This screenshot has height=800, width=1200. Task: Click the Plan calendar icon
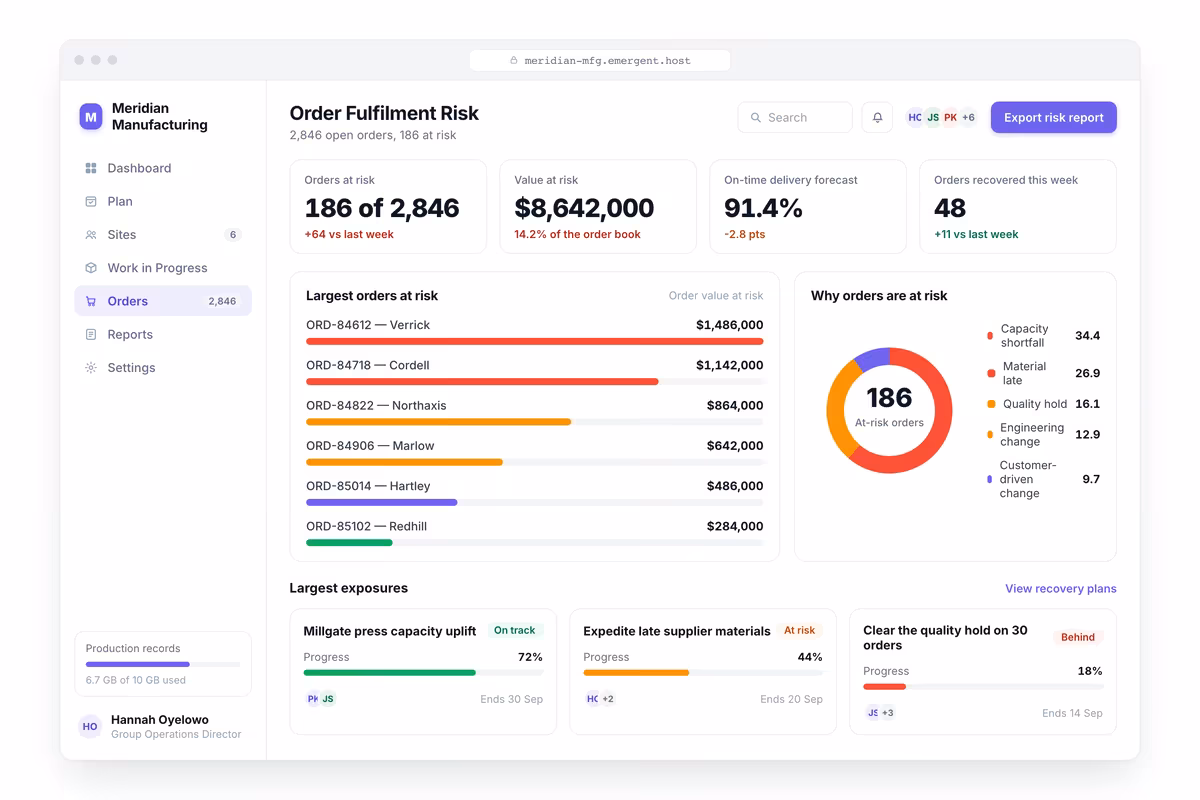[x=91, y=201]
